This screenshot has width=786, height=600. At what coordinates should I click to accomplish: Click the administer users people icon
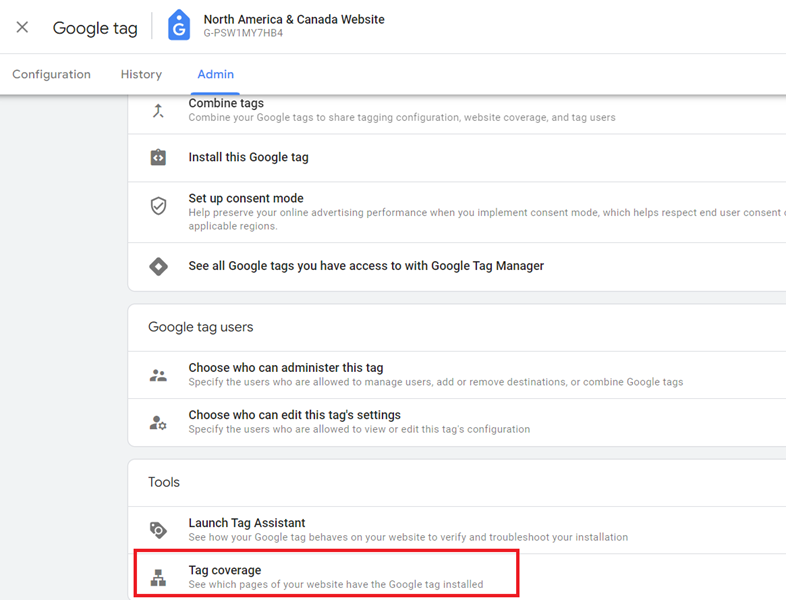(x=158, y=375)
